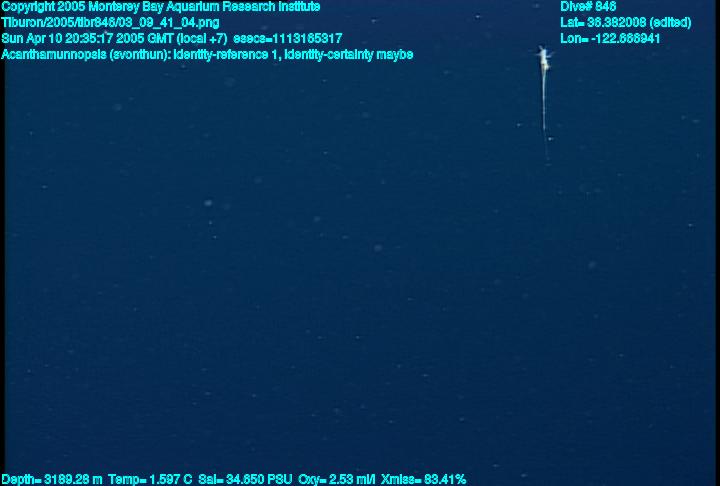Click the Lon= -122.668941 reading
This screenshot has height=486, width=720.
point(610,39)
